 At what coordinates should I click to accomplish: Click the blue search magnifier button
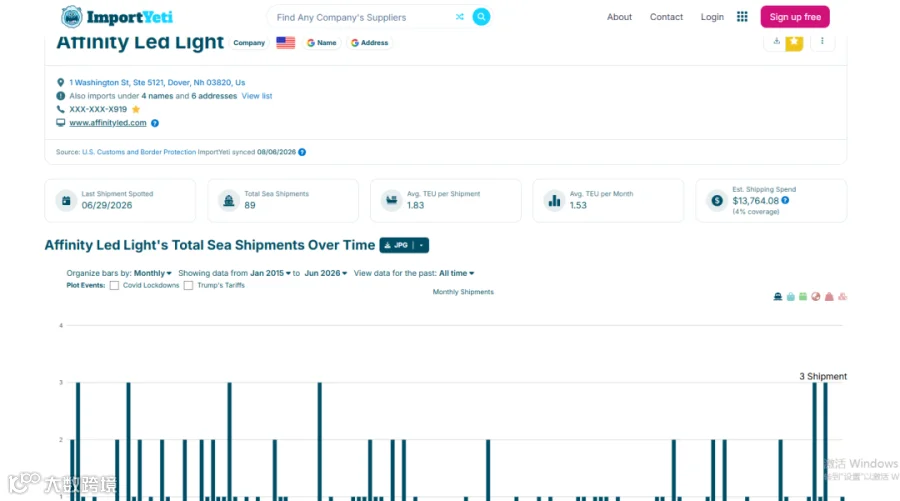pos(481,17)
